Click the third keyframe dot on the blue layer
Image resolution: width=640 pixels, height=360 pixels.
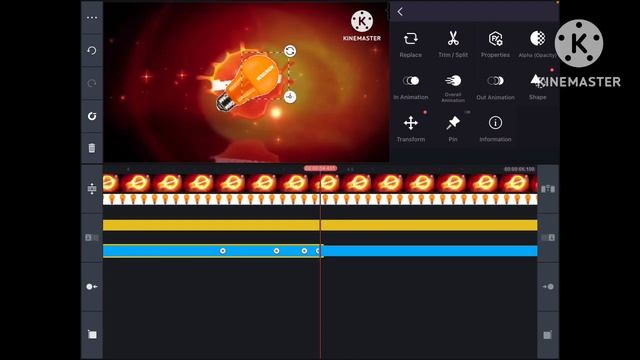[304, 251]
